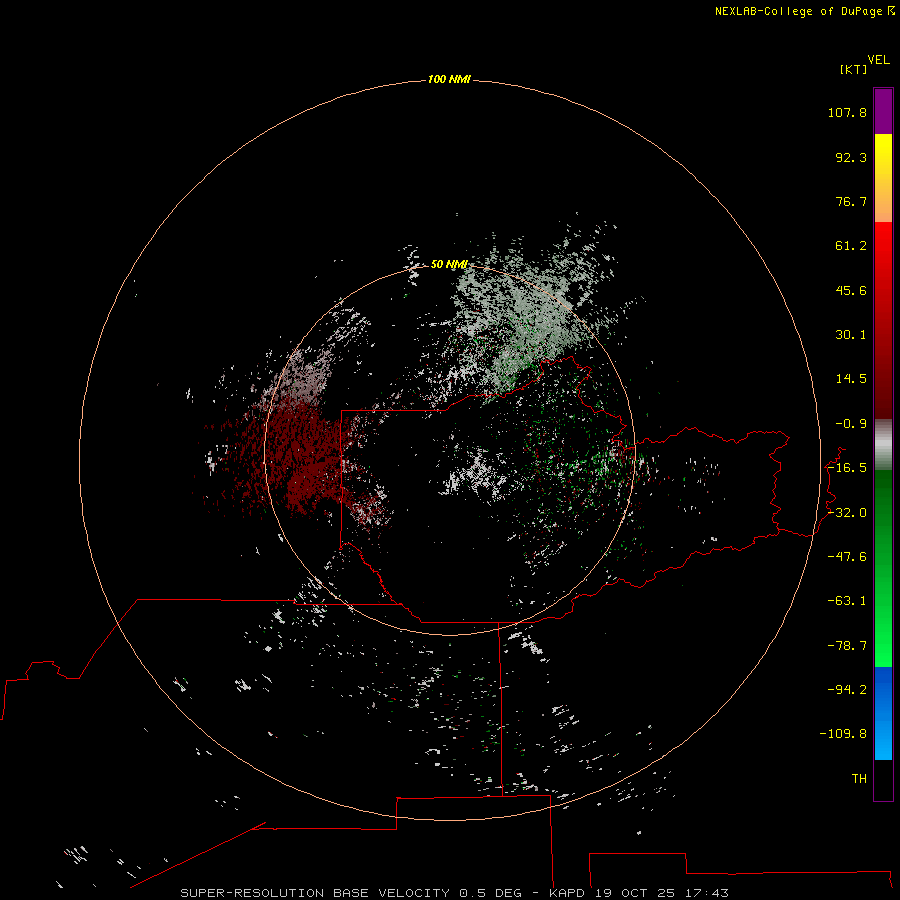The height and width of the screenshot is (900, 900).
Task: Click the red segment of the color bar
Action: click(x=883, y=320)
